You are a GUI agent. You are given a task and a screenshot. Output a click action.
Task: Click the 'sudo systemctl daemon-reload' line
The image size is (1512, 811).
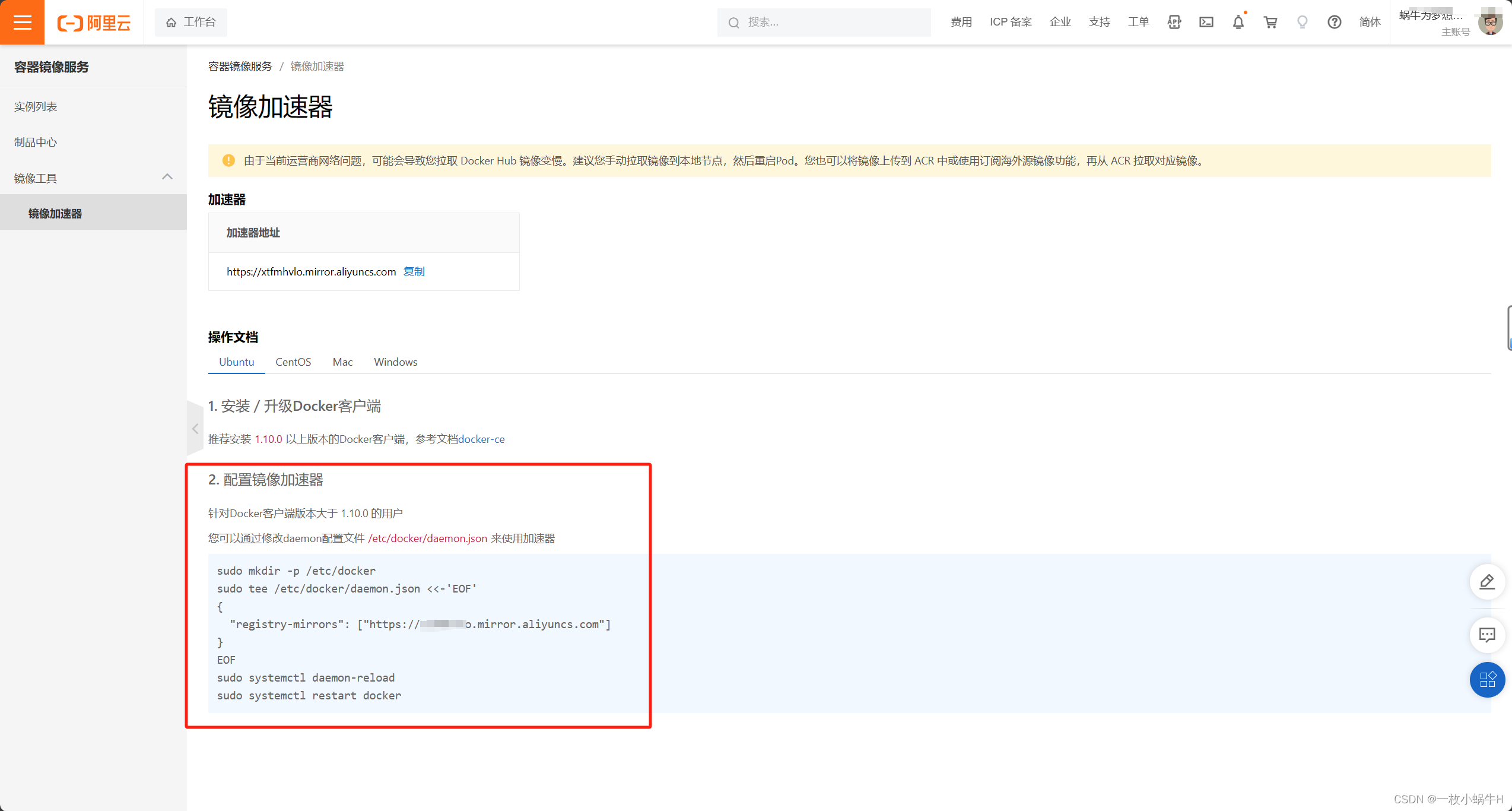pyautogui.click(x=306, y=677)
